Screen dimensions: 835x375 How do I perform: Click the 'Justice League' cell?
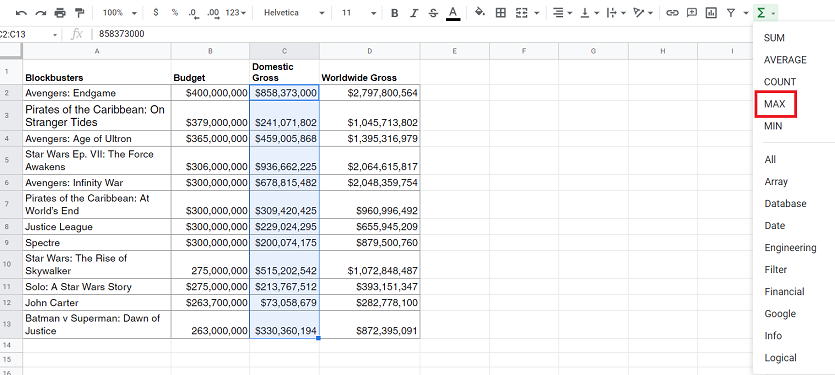tap(97, 227)
